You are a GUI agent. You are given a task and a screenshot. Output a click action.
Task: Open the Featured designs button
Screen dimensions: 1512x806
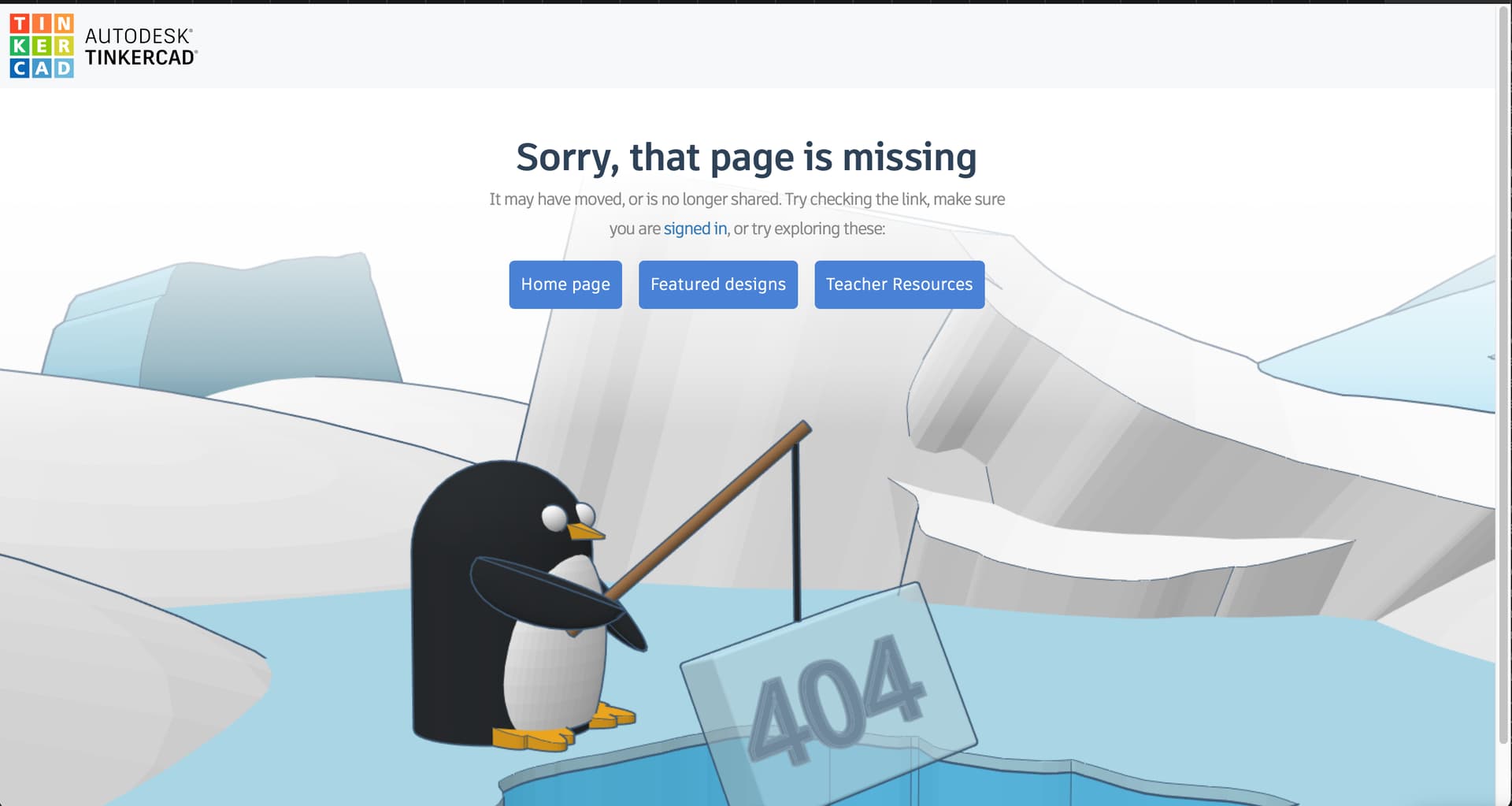tap(718, 284)
